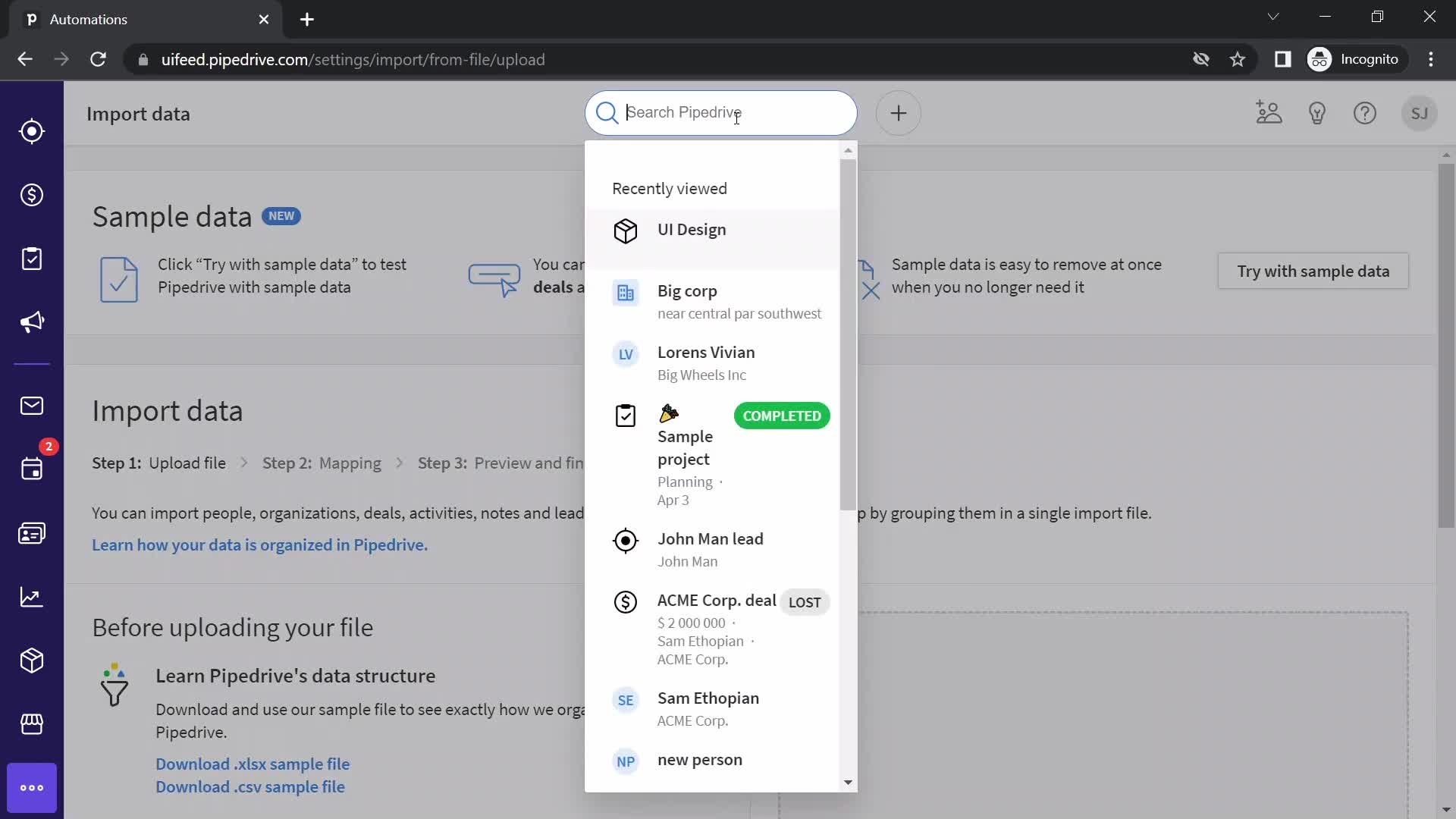Screen dimensions: 1456x819
Task: Open Projects clipboard icon in sidebar
Action: tap(32, 259)
